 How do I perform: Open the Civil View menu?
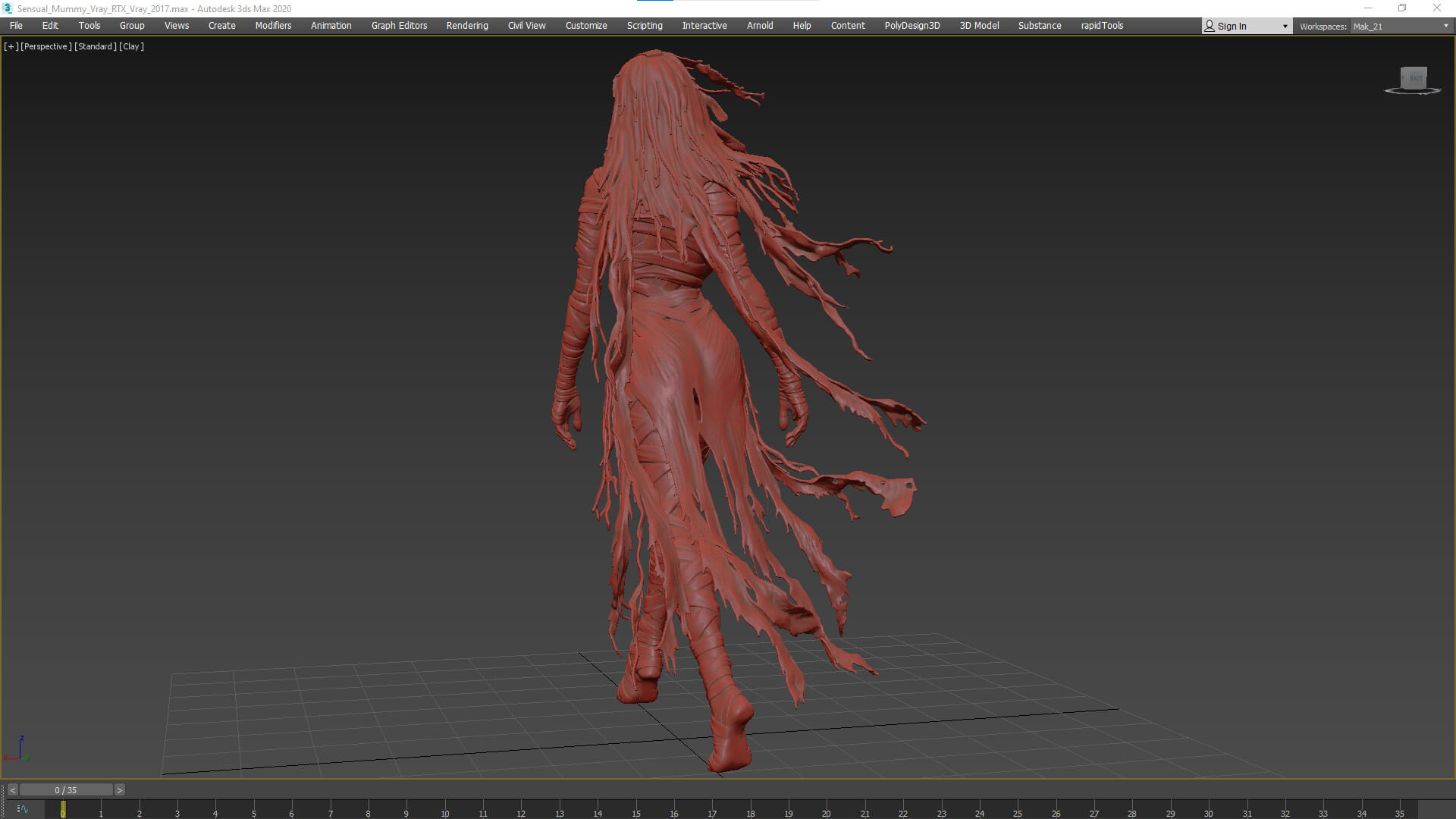pyautogui.click(x=527, y=26)
